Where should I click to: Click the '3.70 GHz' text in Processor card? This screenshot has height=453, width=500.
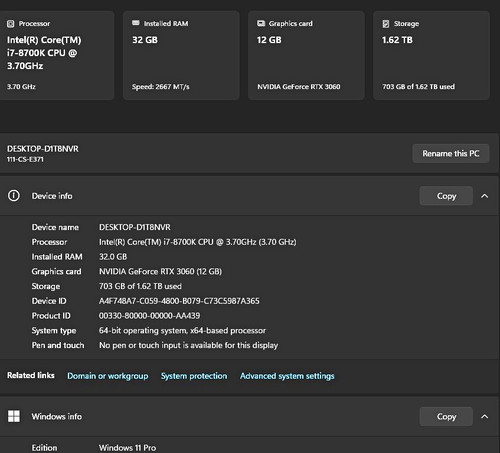(21, 87)
